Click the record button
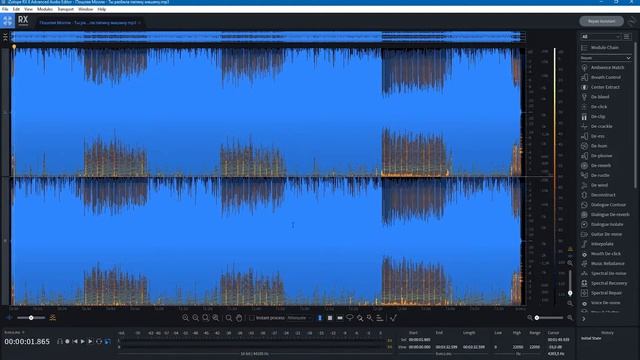The width and height of the screenshot is (640, 360). click(67, 341)
